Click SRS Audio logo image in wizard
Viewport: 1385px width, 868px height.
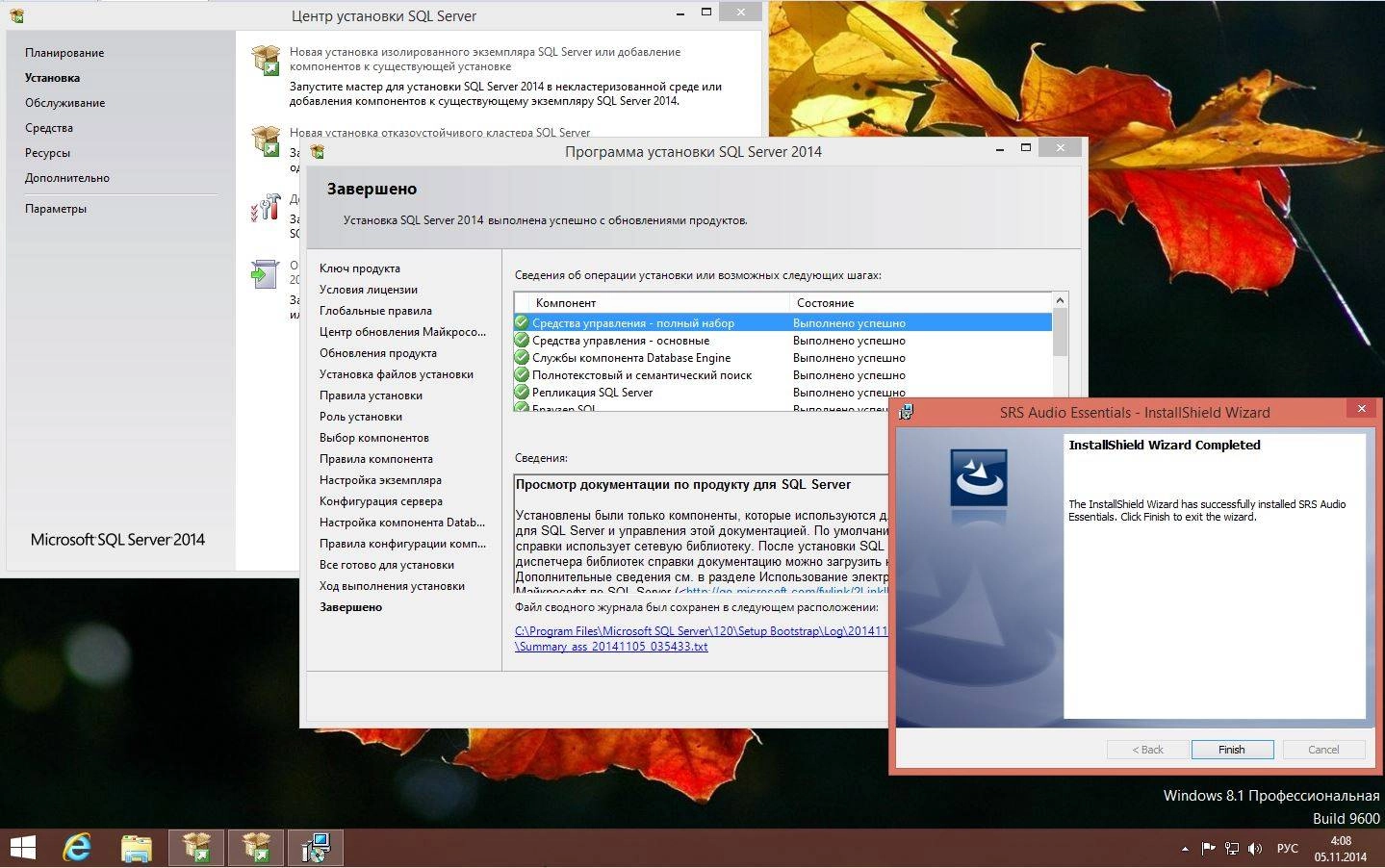[979, 477]
